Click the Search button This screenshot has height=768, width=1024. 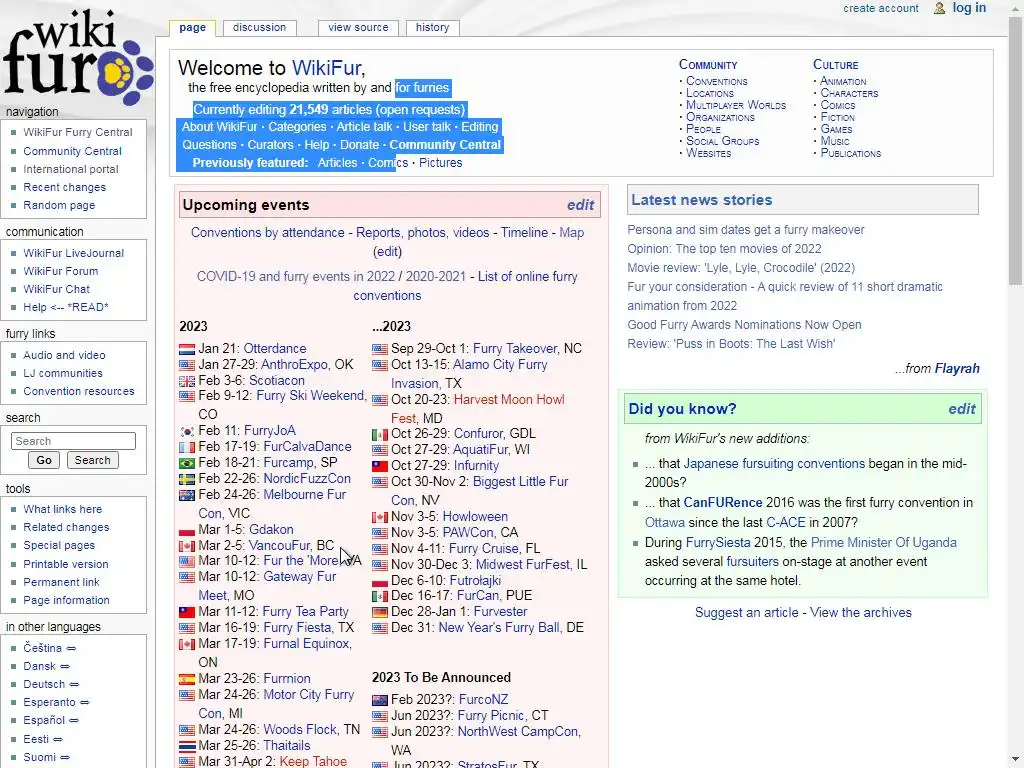[x=92, y=460]
